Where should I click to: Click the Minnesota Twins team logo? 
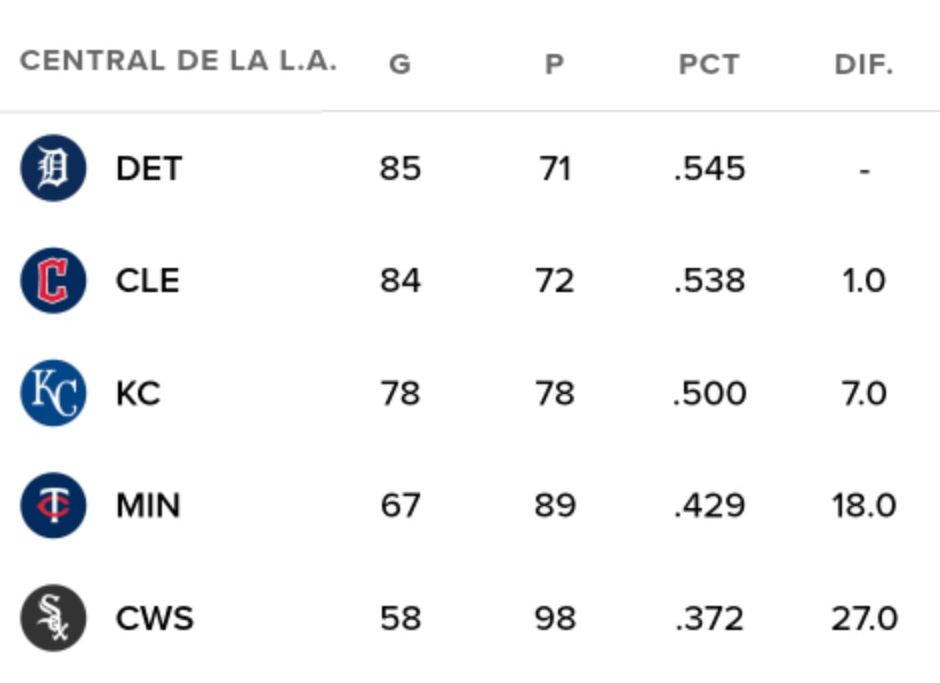[53, 506]
